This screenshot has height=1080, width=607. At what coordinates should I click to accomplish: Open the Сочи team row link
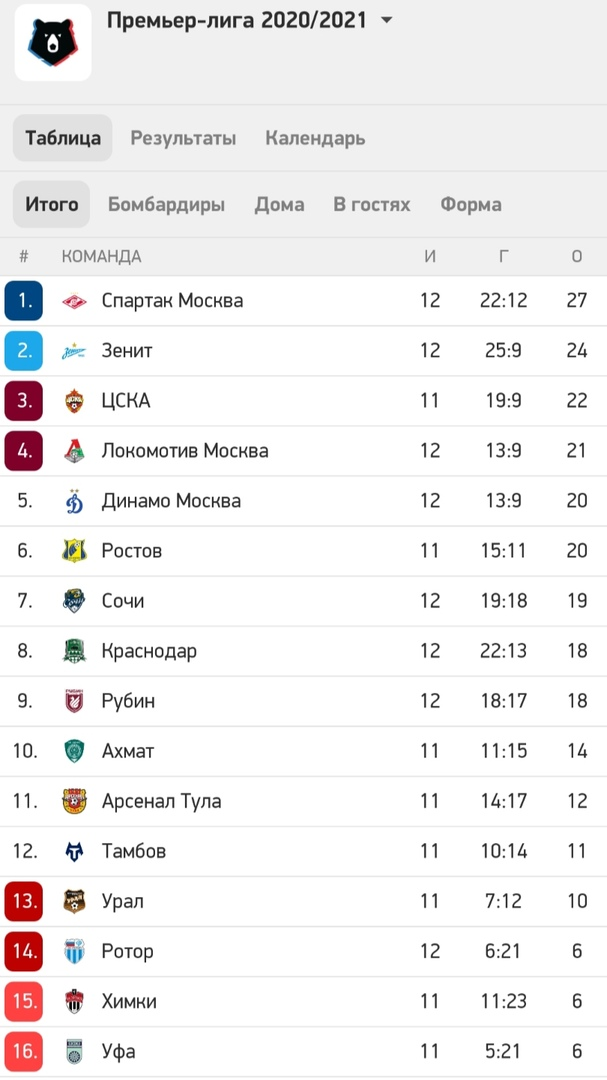tap(303, 601)
